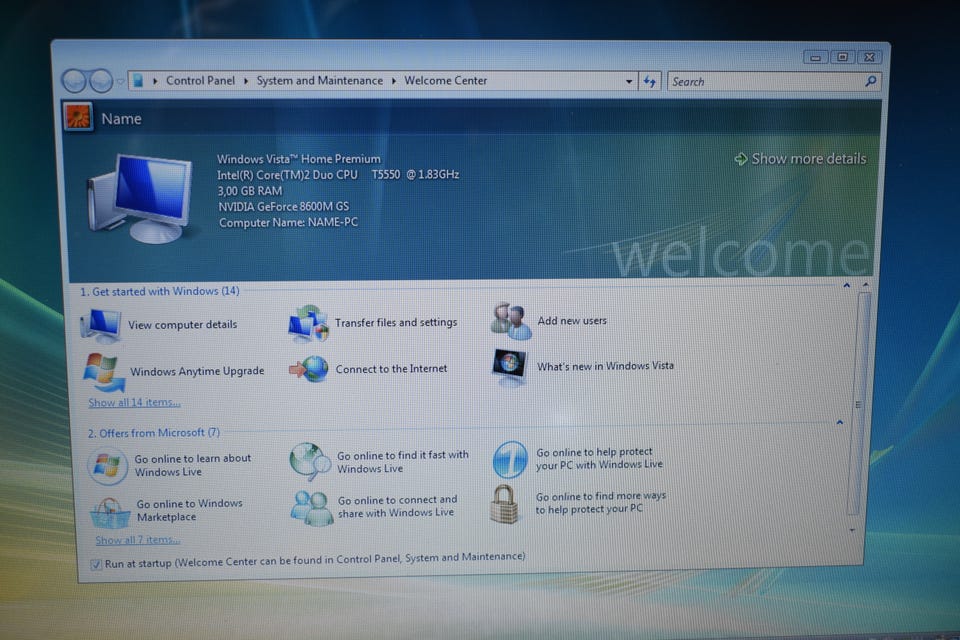Click Show more details link
Screen dimensions: 960x640
point(809,159)
